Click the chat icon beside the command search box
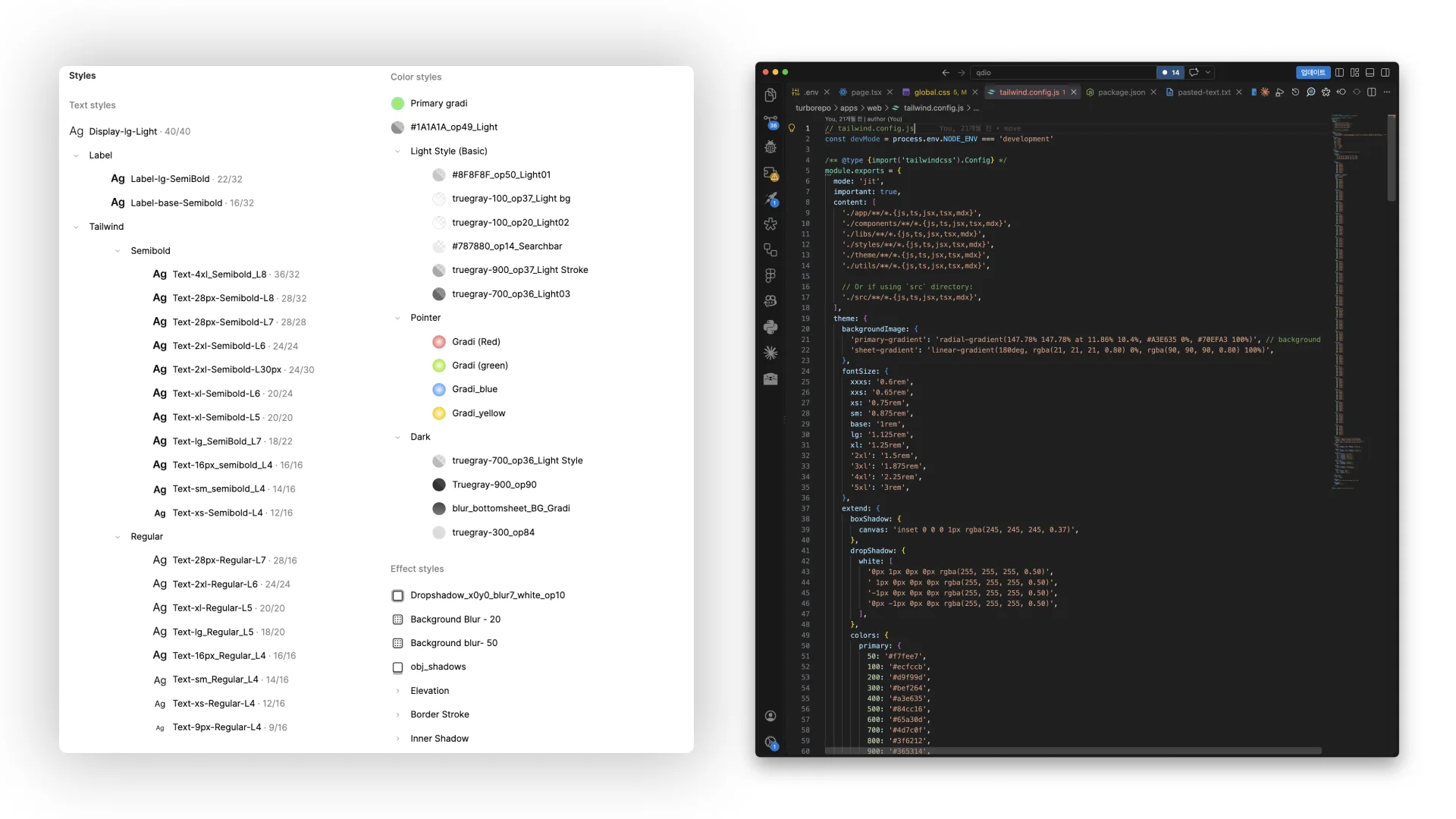The width and height of the screenshot is (1456, 819). coord(1194,72)
